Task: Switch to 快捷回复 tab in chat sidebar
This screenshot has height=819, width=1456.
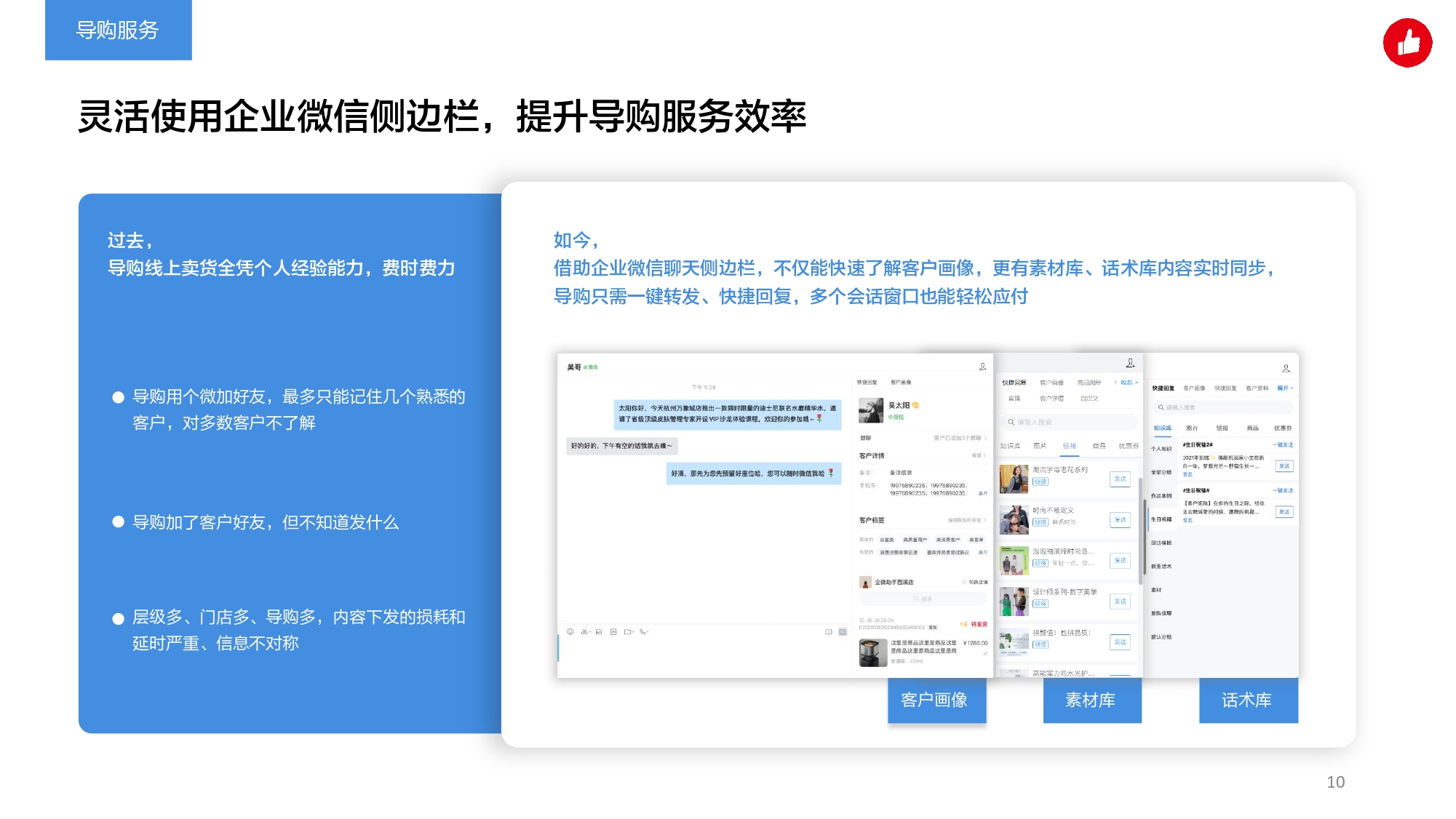Action: (x=867, y=382)
